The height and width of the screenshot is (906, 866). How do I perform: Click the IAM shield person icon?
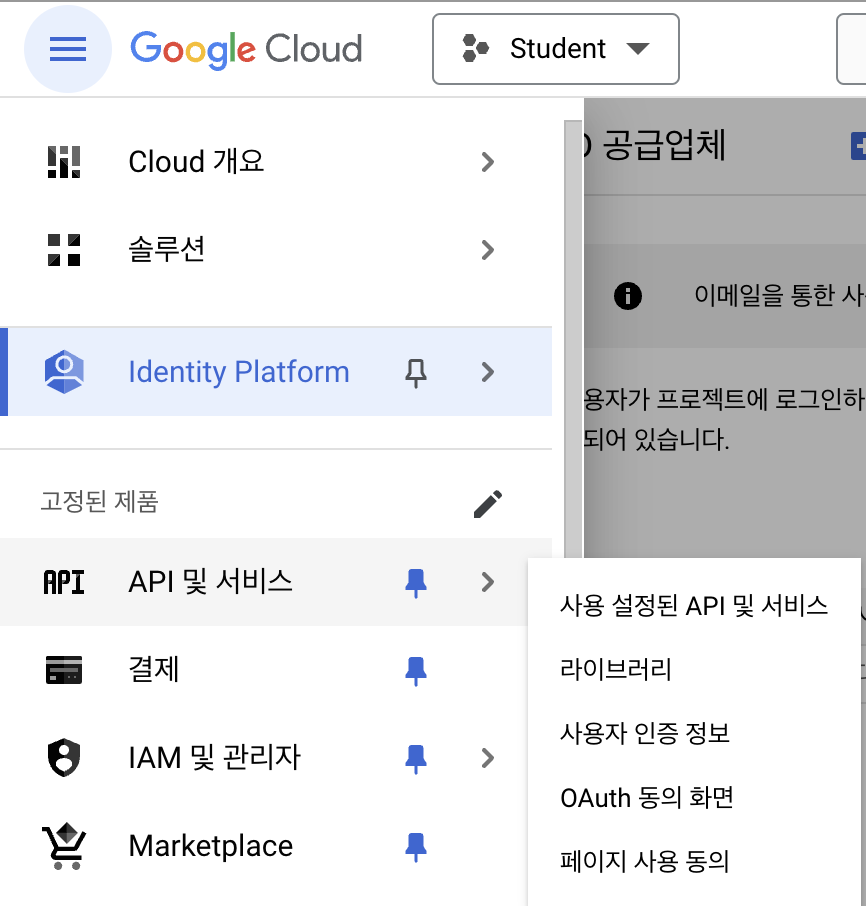pyautogui.click(x=64, y=758)
